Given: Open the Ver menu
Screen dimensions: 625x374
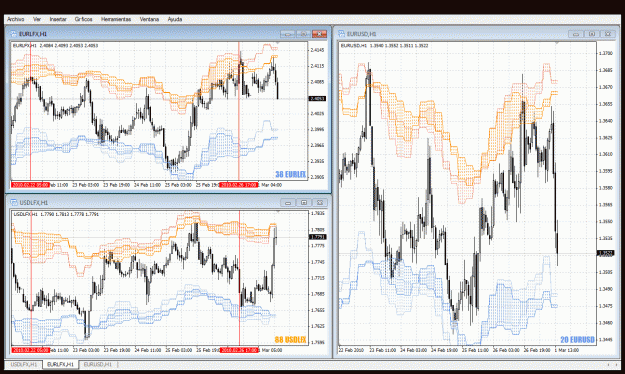Looking at the screenshot, I should (x=37, y=19).
